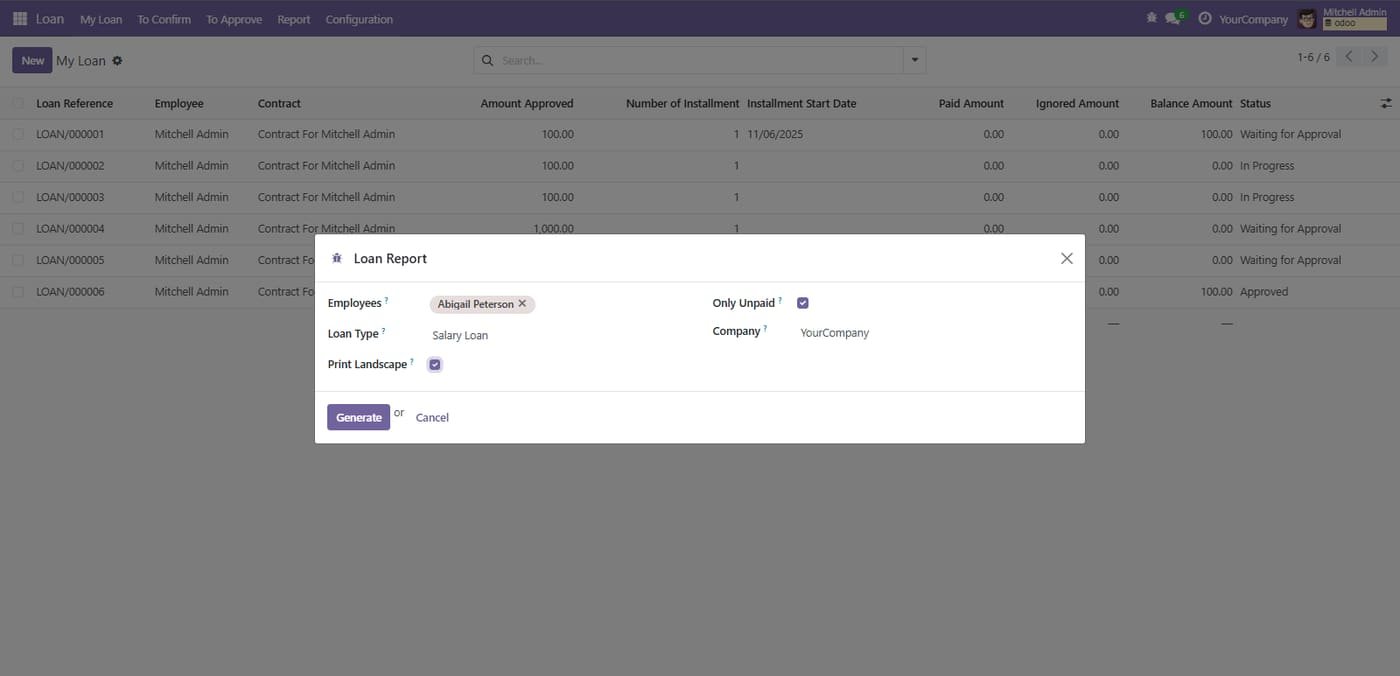This screenshot has width=1400, height=676.
Task: Sort by Loan Reference column header
Action: pos(74,103)
